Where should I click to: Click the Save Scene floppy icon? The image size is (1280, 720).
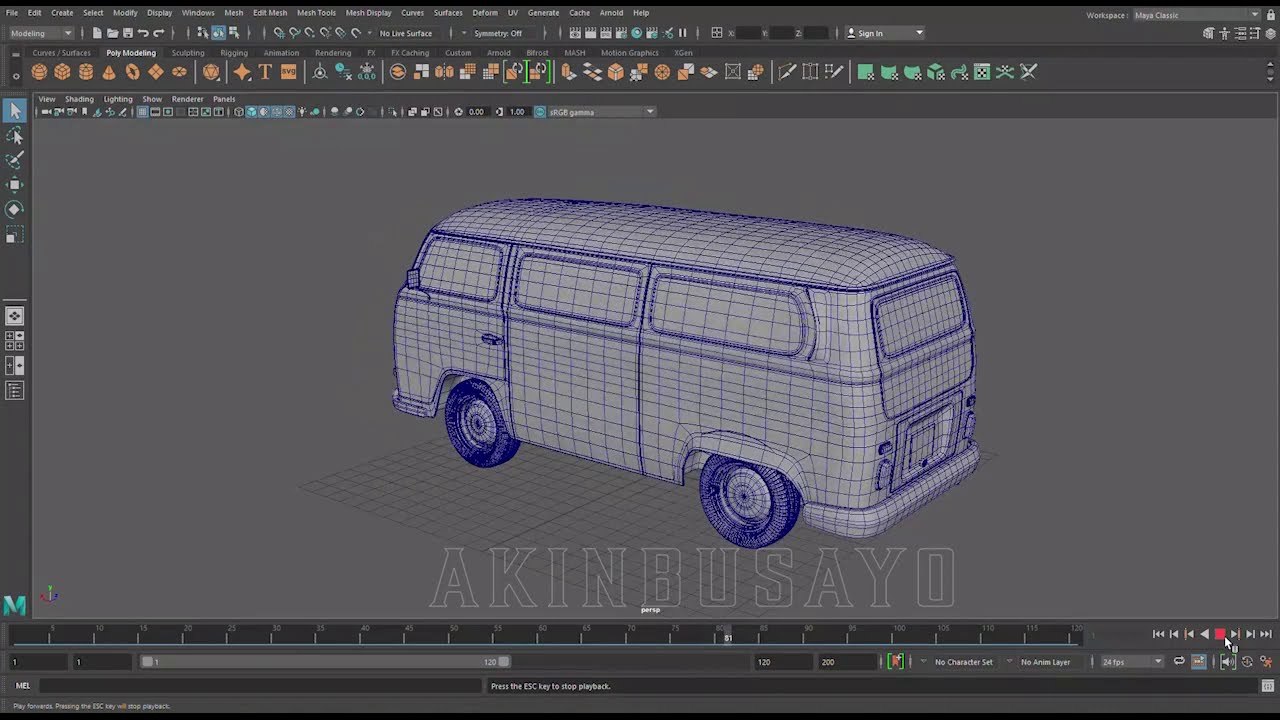pos(127,33)
